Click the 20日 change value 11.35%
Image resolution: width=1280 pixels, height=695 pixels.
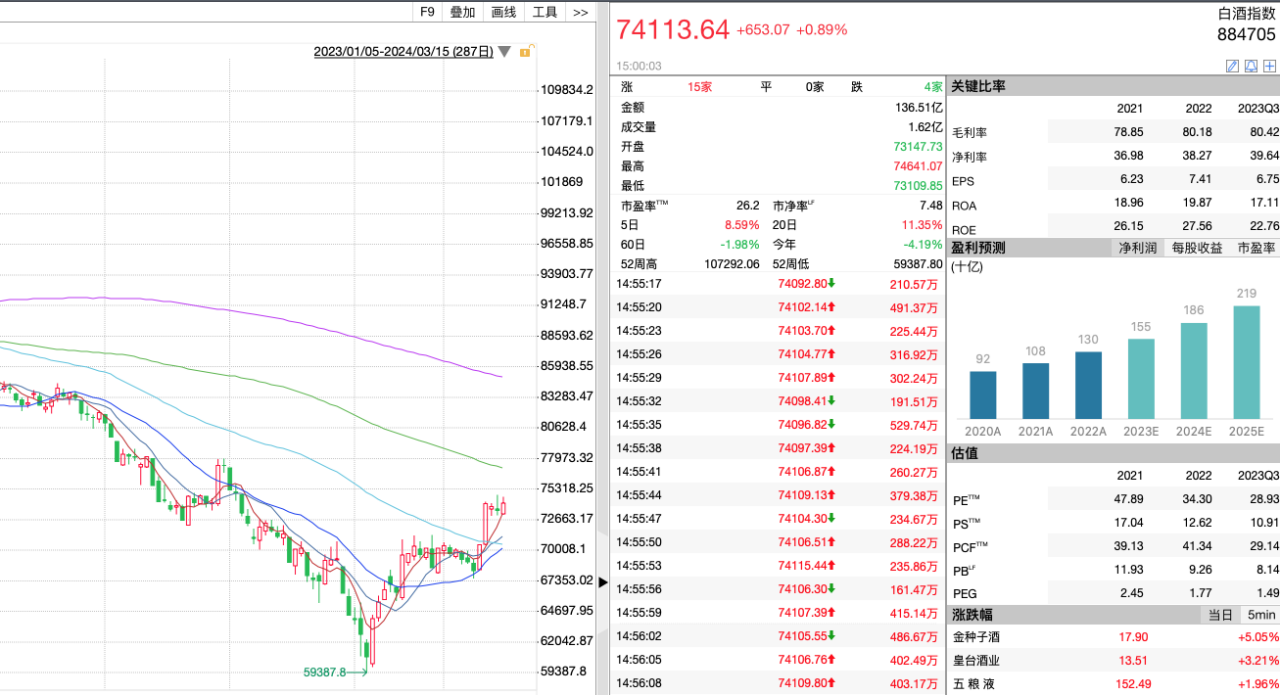pos(922,225)
